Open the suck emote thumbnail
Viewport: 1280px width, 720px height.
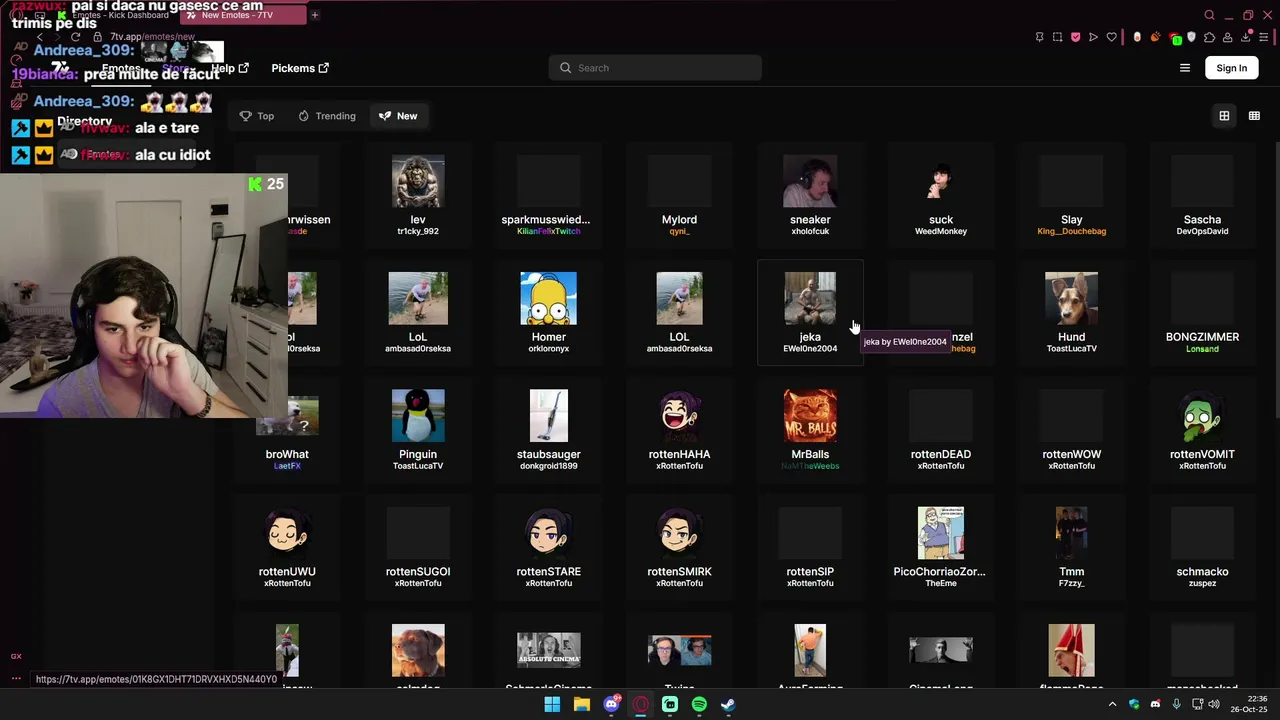tap(941, 181)
